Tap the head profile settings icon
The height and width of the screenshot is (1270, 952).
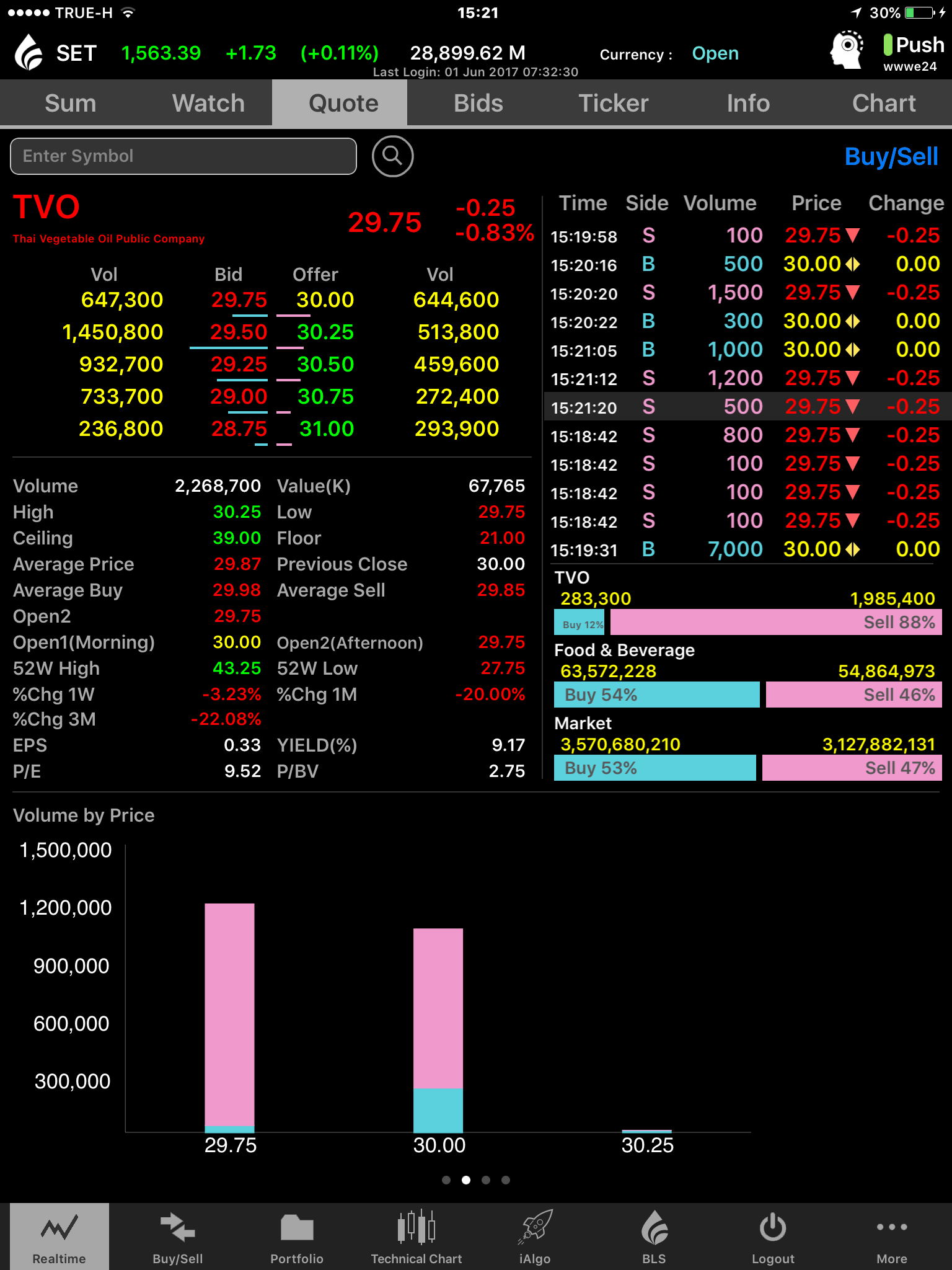pos(847,50)
